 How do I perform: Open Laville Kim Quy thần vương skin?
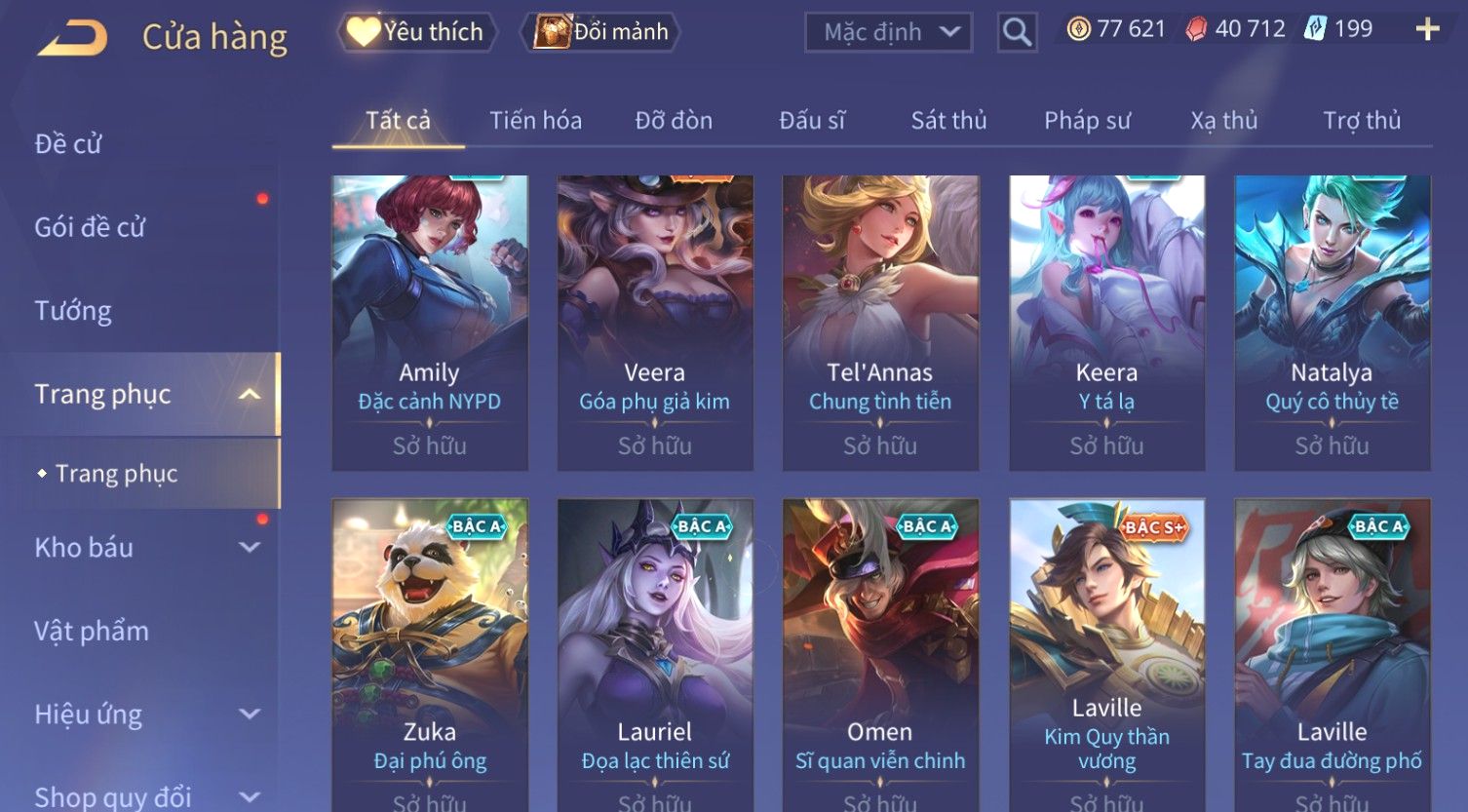pyautogui.click(x=1106, y=655)
